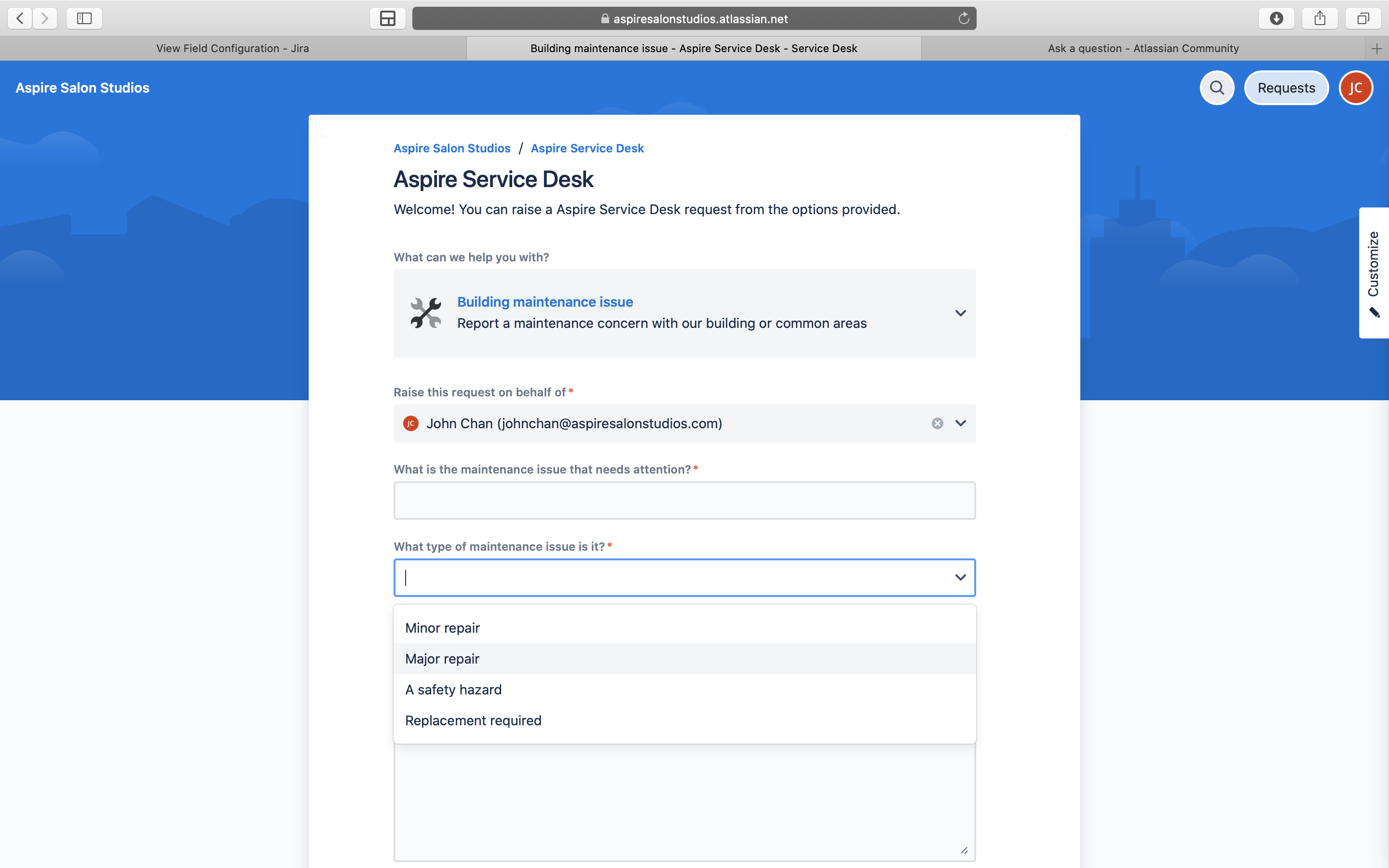Open the JC user avatar menu
The height and width of the screenshot is (868, 1389).
click(1355, 88)
